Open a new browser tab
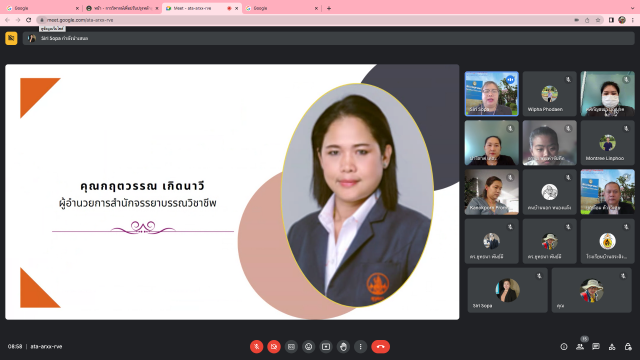The image size is (640, 360). (x=329, y=8)
